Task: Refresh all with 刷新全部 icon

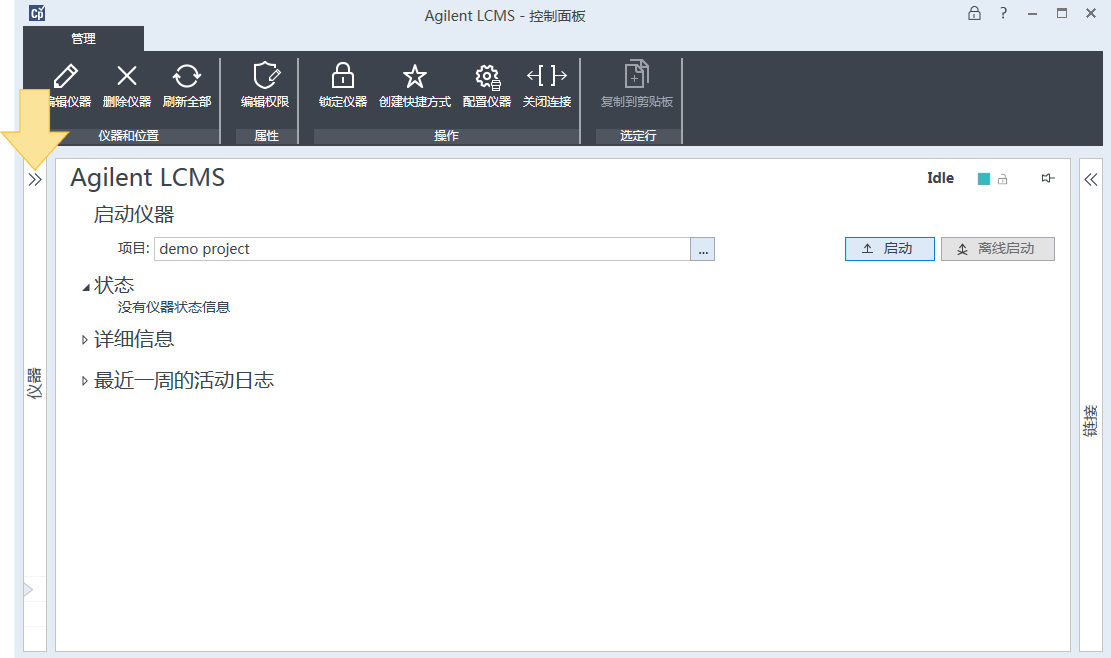Action: (x=187, y=76)
